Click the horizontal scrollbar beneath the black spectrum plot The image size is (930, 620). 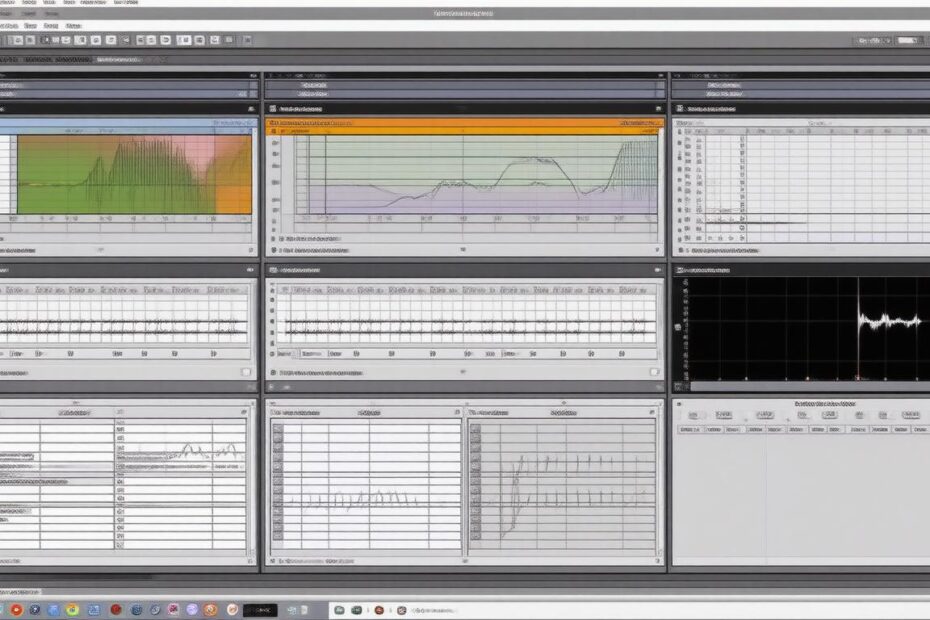(x=810, y=387)
